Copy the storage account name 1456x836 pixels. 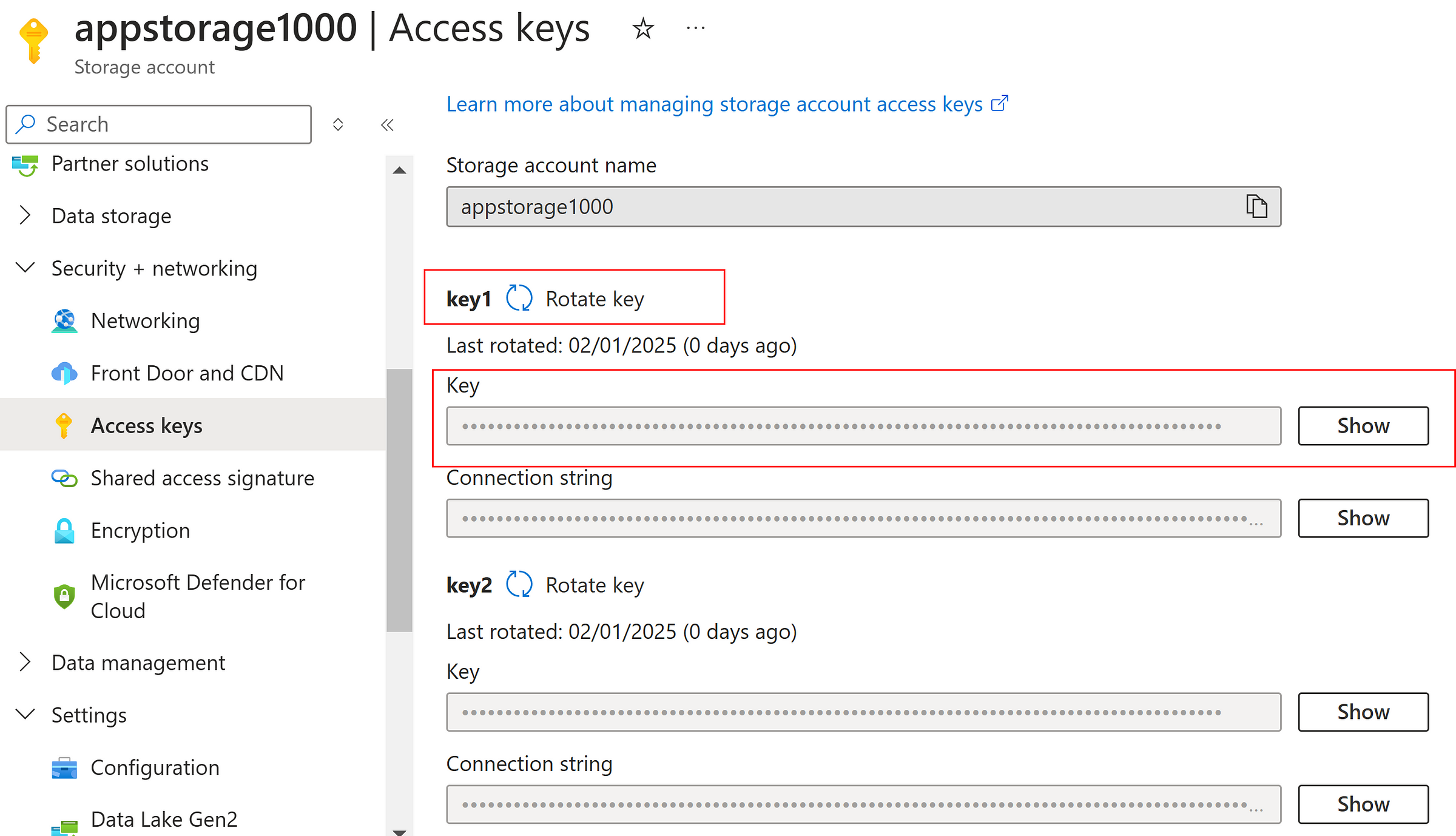click(1256, 206)
